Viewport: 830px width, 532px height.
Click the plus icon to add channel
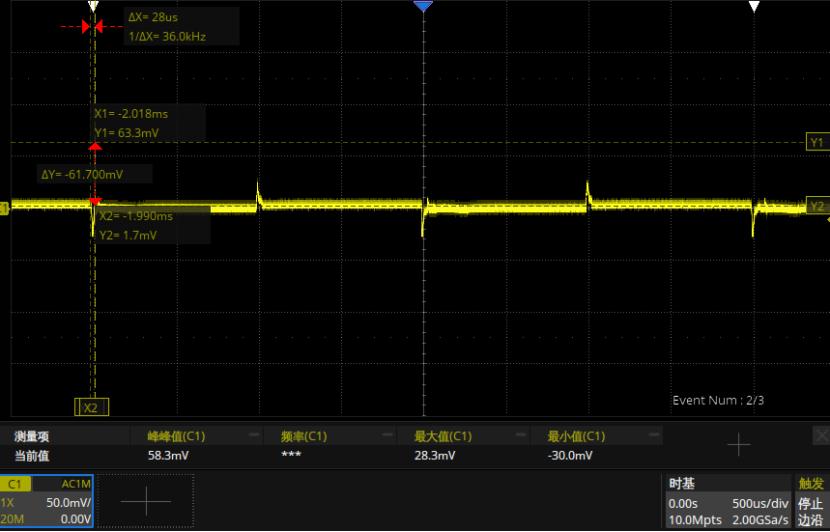(145, 501)
